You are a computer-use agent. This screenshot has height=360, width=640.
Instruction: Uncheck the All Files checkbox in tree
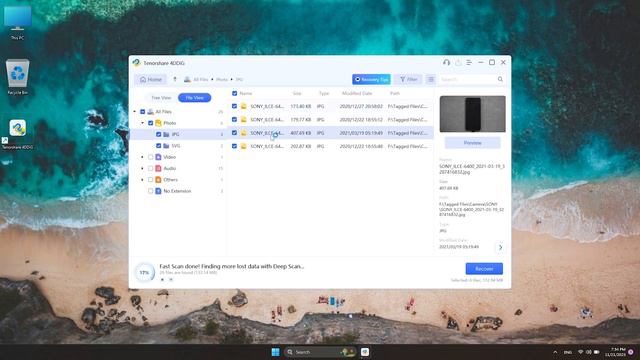(142, 111)
